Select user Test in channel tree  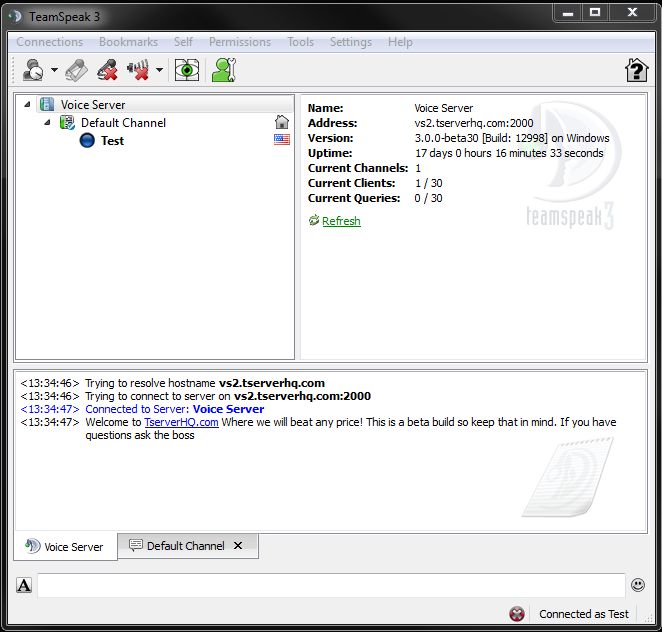tap(112, 141)
